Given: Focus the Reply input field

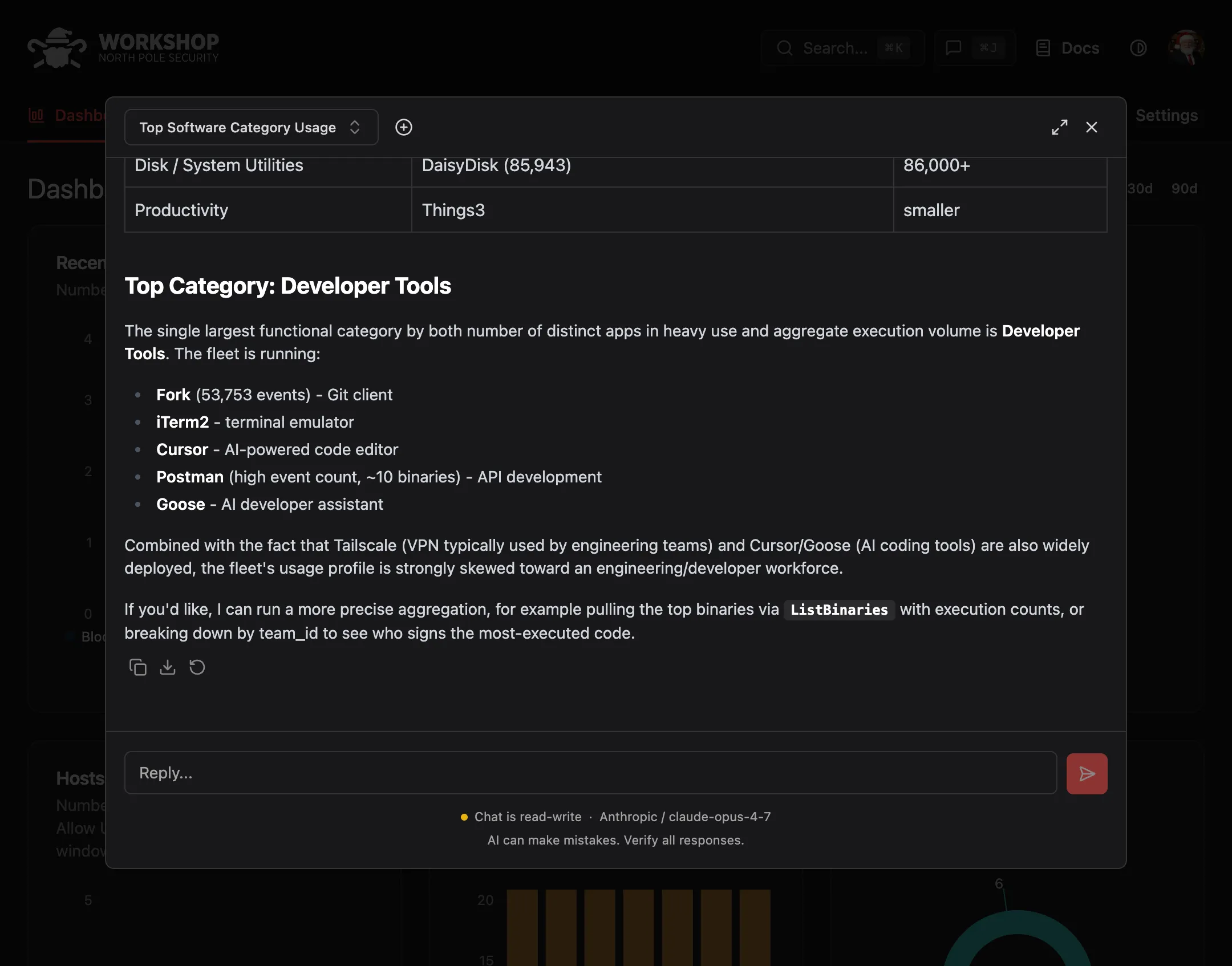Looking at the screenshot, I should (x=591, y=773).
